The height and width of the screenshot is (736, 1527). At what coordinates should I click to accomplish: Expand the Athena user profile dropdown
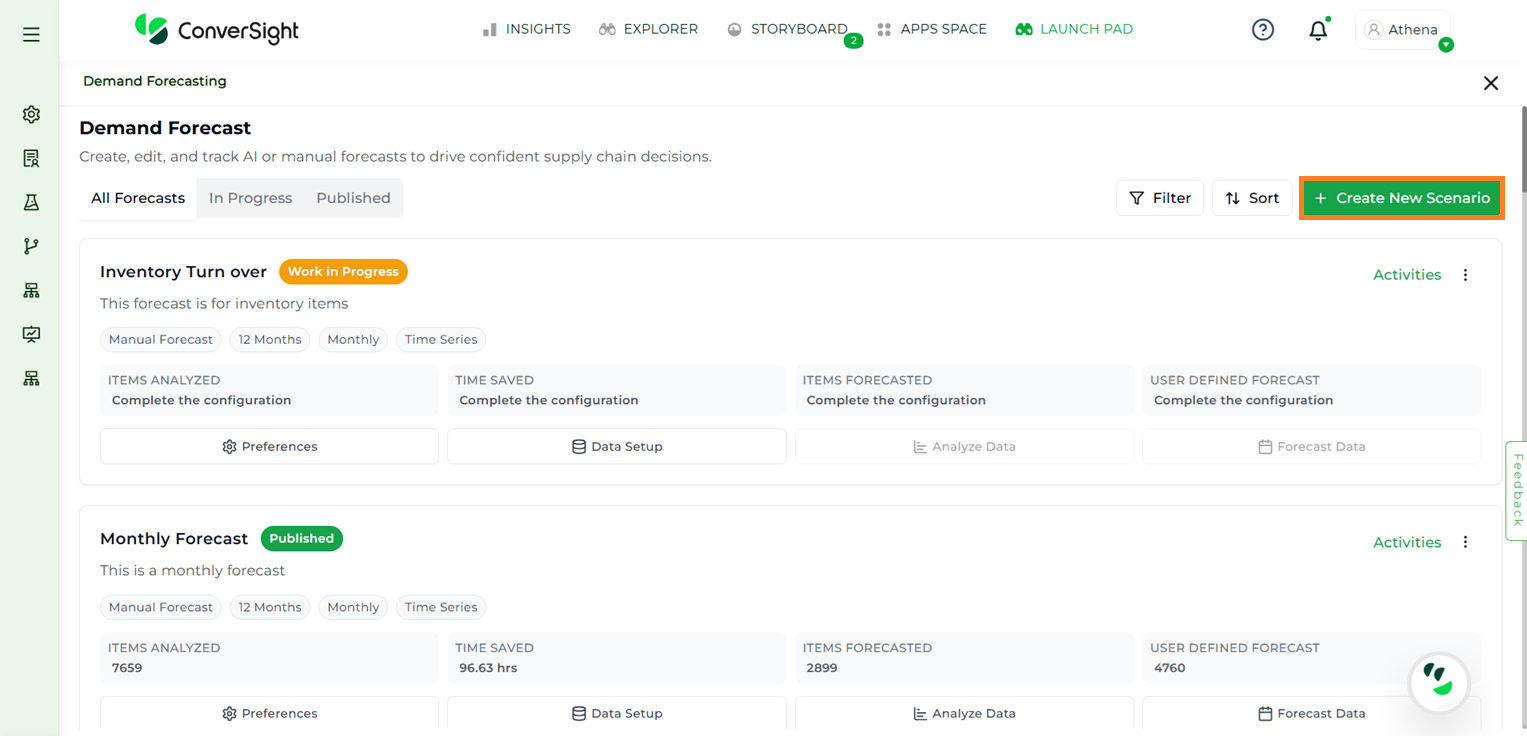pos(1402,30)
